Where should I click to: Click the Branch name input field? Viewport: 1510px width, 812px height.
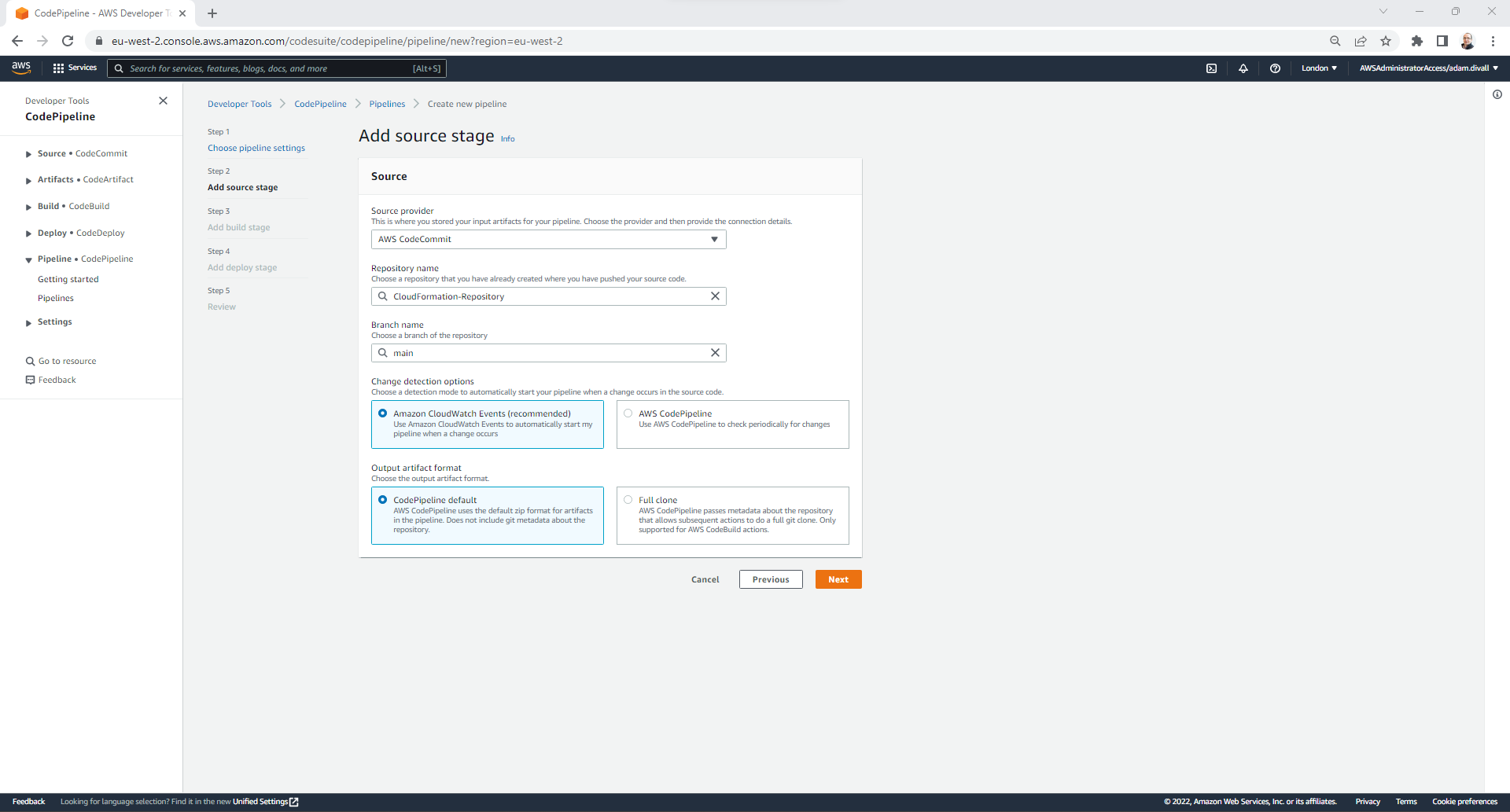[x=549, y=353]
